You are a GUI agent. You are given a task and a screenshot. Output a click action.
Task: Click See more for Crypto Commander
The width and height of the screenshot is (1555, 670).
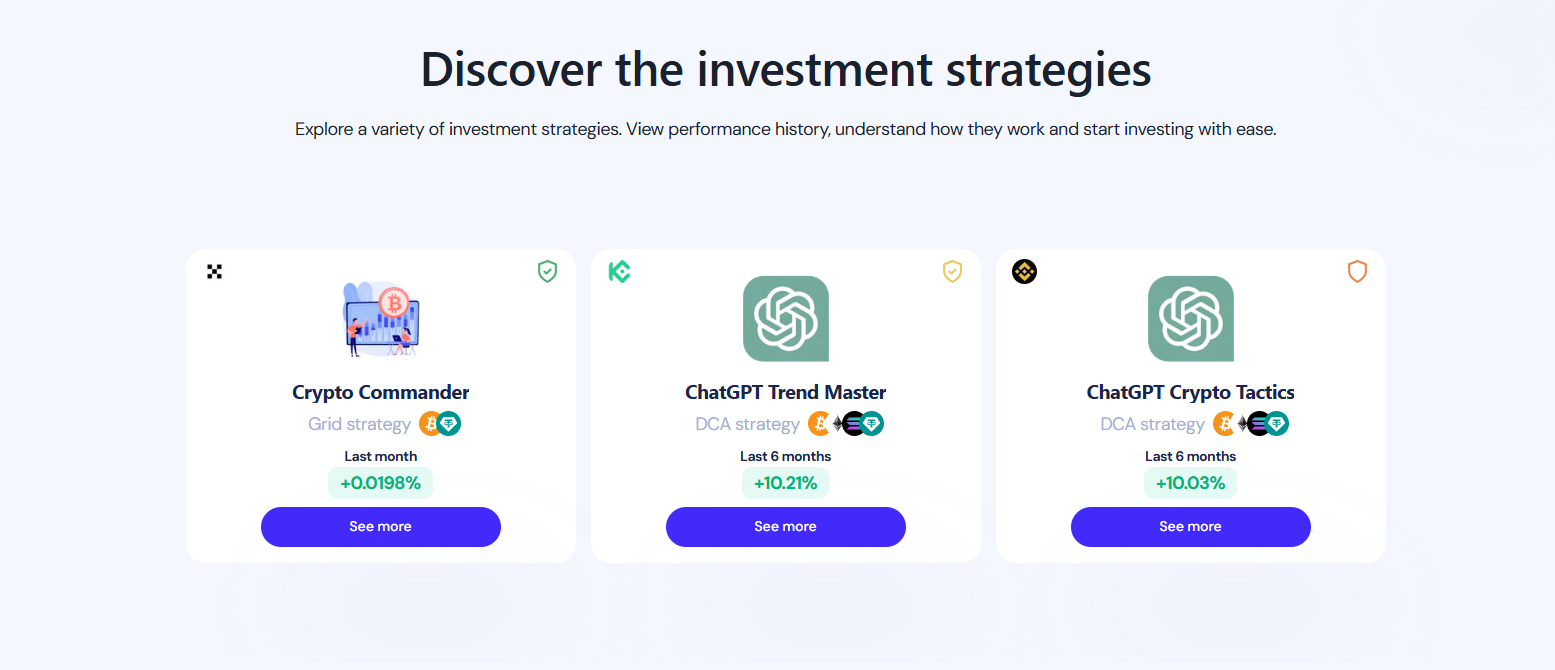click(x=381, y=527)
